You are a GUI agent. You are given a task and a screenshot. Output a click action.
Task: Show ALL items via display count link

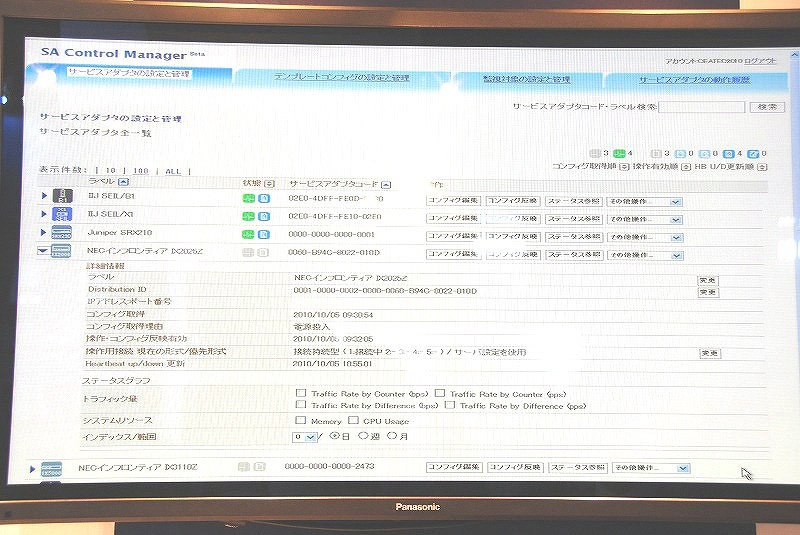click(173, 171)
